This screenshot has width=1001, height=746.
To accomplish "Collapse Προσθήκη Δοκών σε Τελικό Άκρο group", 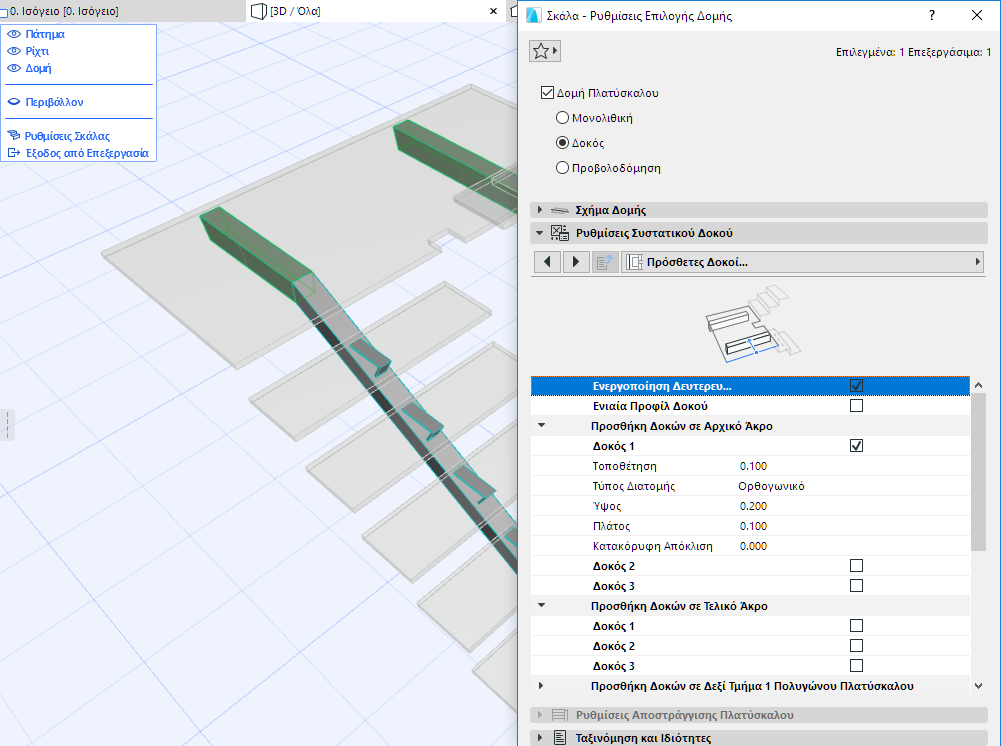I will pos(541,606).
